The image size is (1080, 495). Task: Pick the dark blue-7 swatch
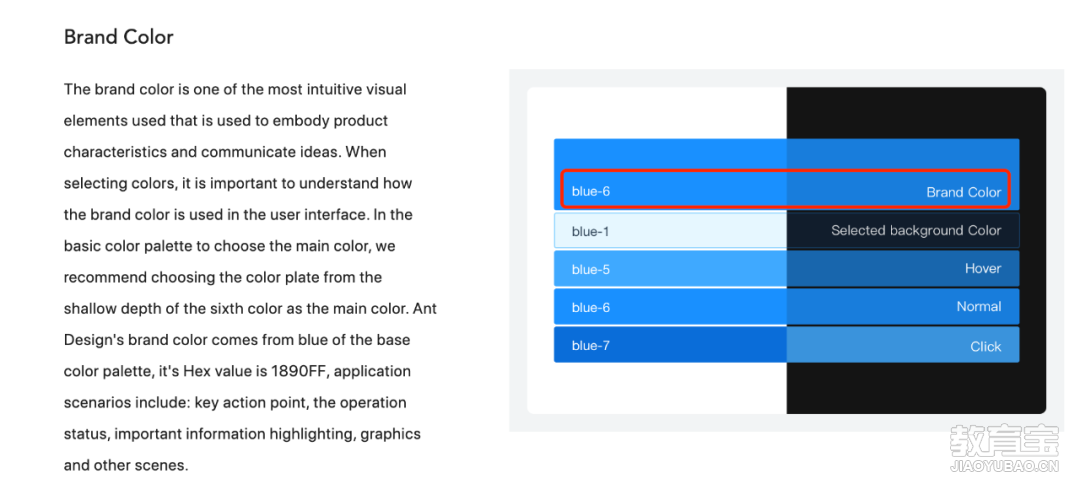click(x=670, y=345)
